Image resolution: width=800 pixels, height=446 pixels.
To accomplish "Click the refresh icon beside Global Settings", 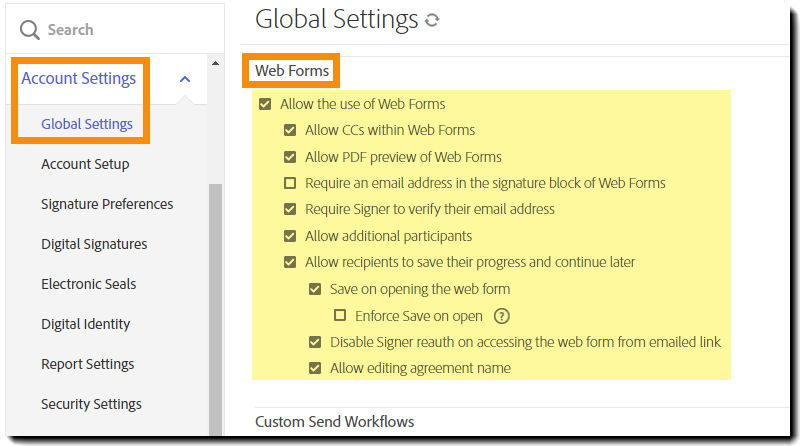I will (x=432, y=20).
